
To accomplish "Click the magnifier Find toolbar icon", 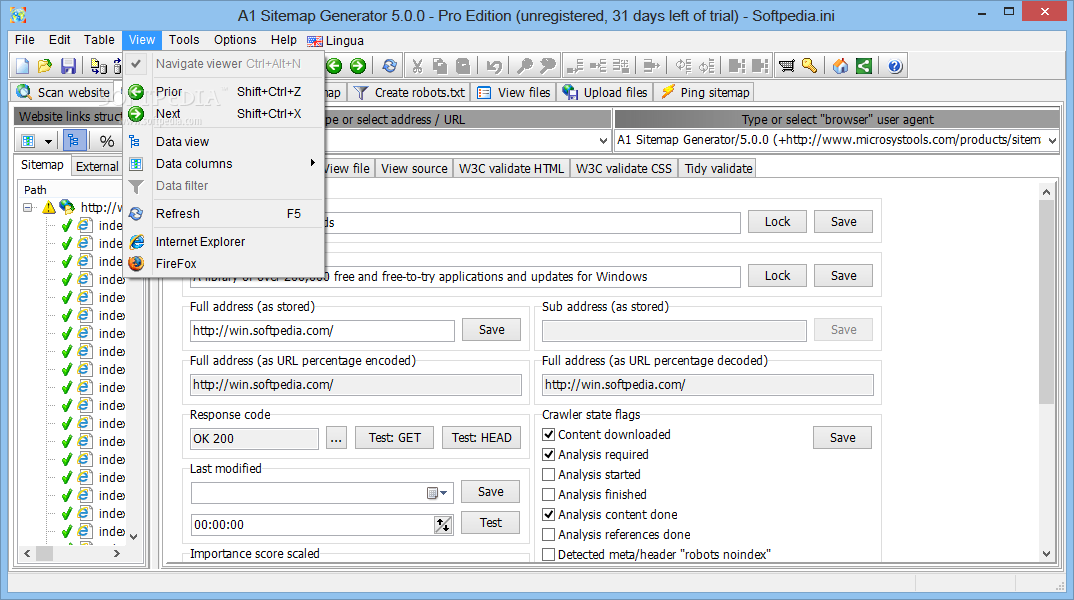I will coord(525,66).
